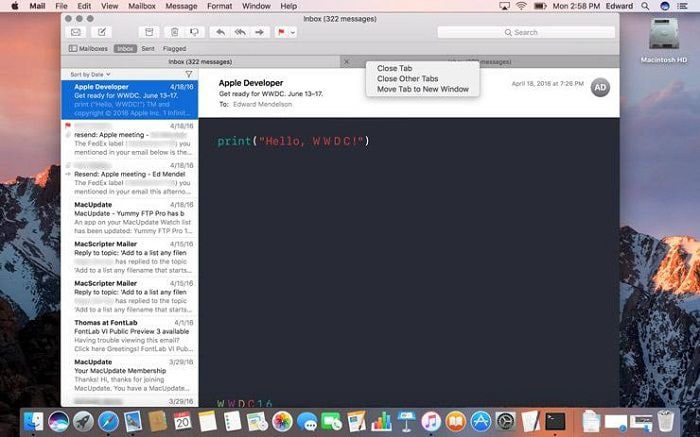Open Spotlight search magnifier in menu bar

pos(645,6)
